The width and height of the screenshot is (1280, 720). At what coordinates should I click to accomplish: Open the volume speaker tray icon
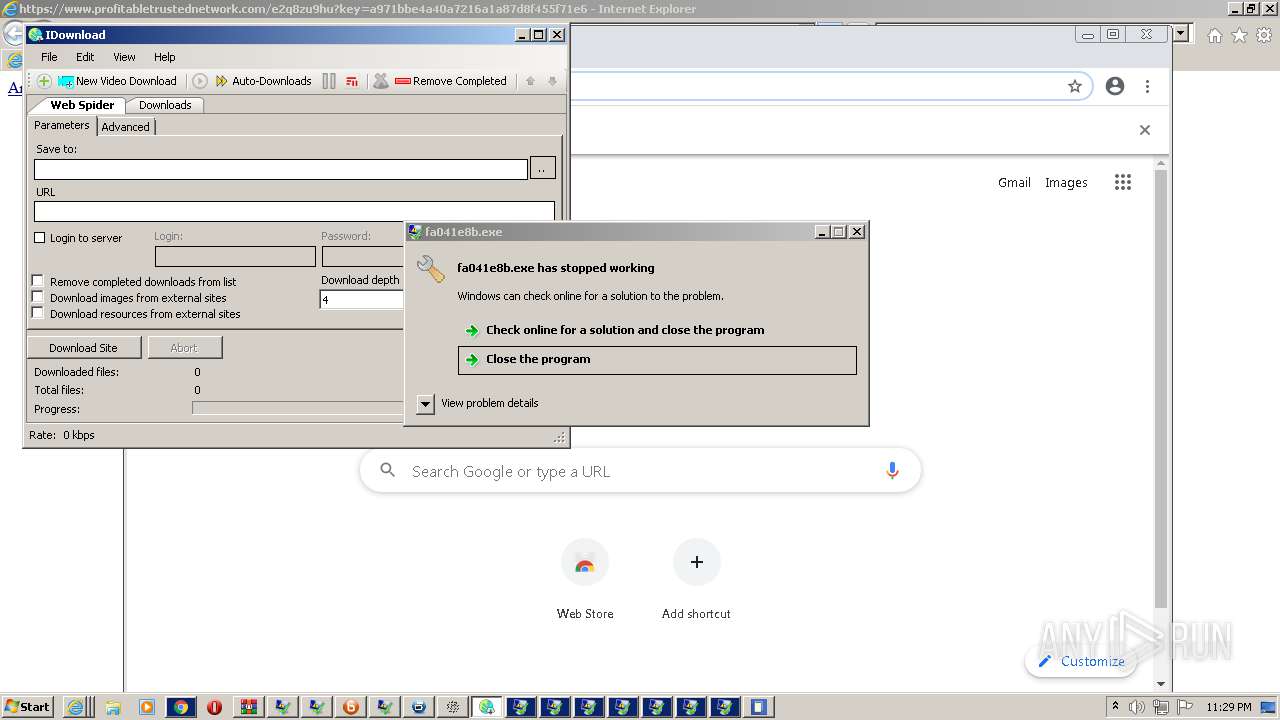1137,707
